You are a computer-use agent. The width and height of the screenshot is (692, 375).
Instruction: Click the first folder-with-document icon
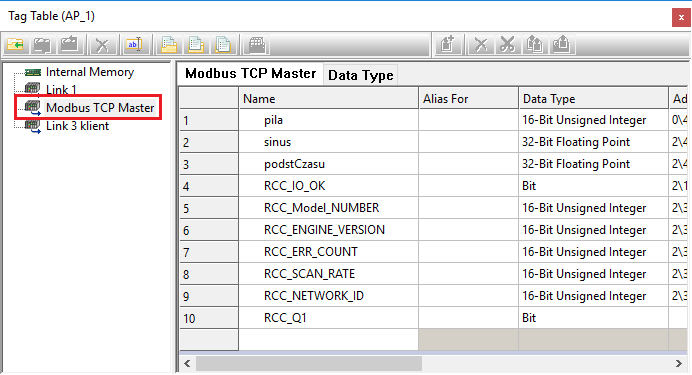pyautogui.click(x=169, y=45)
